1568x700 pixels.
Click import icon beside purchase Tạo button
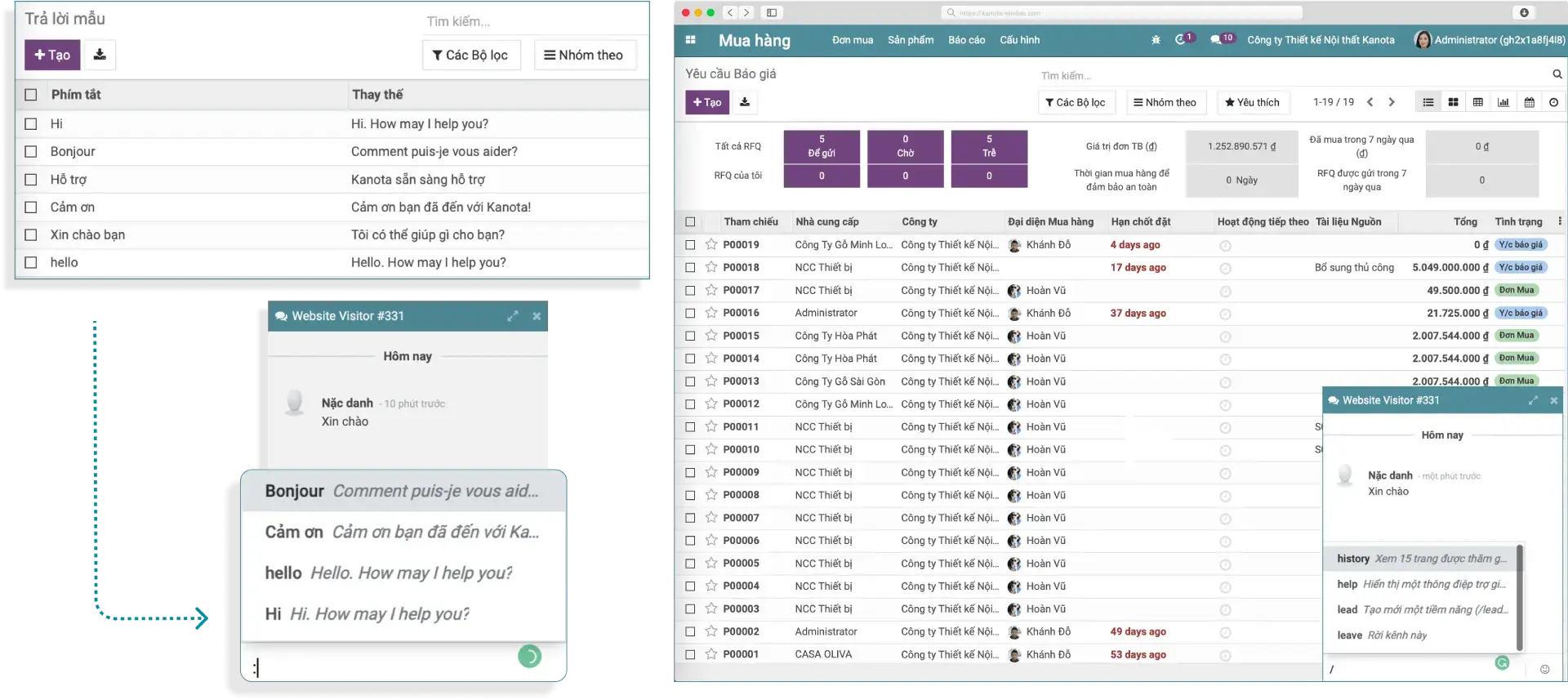[745, 102]
